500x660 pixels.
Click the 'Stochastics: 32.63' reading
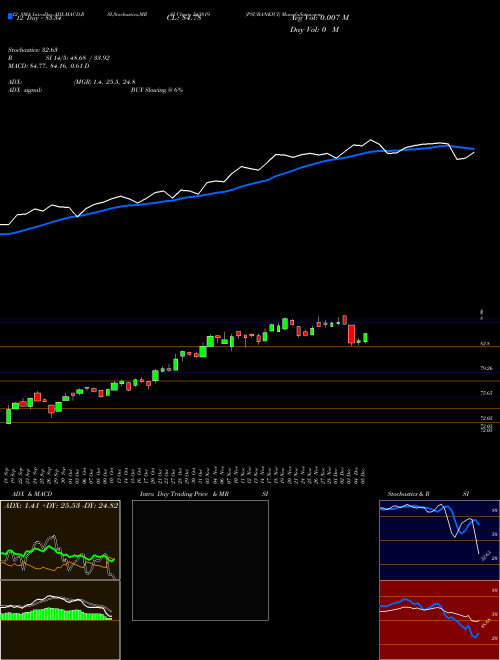pos(32,50)
